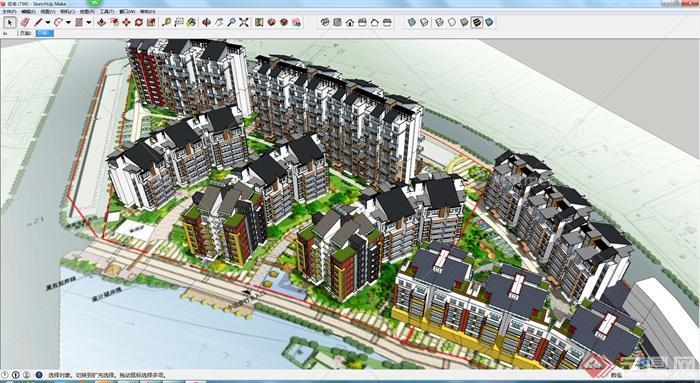The width and height of the screenshot is (700, 383).
Task: Open the Shapes tool dropdown arrow
Action: click(88, 22)
